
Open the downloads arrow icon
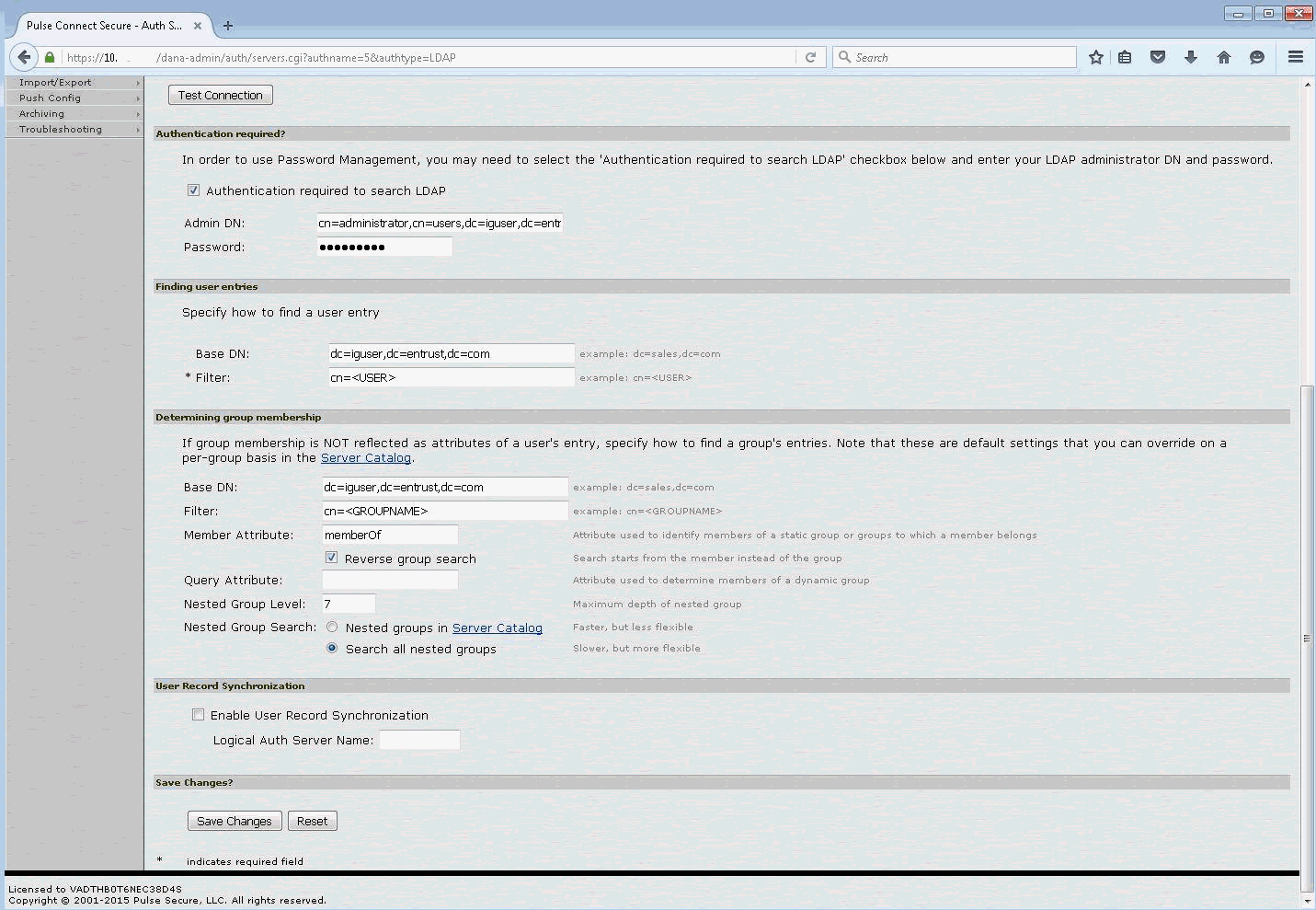click(1191, 57)
